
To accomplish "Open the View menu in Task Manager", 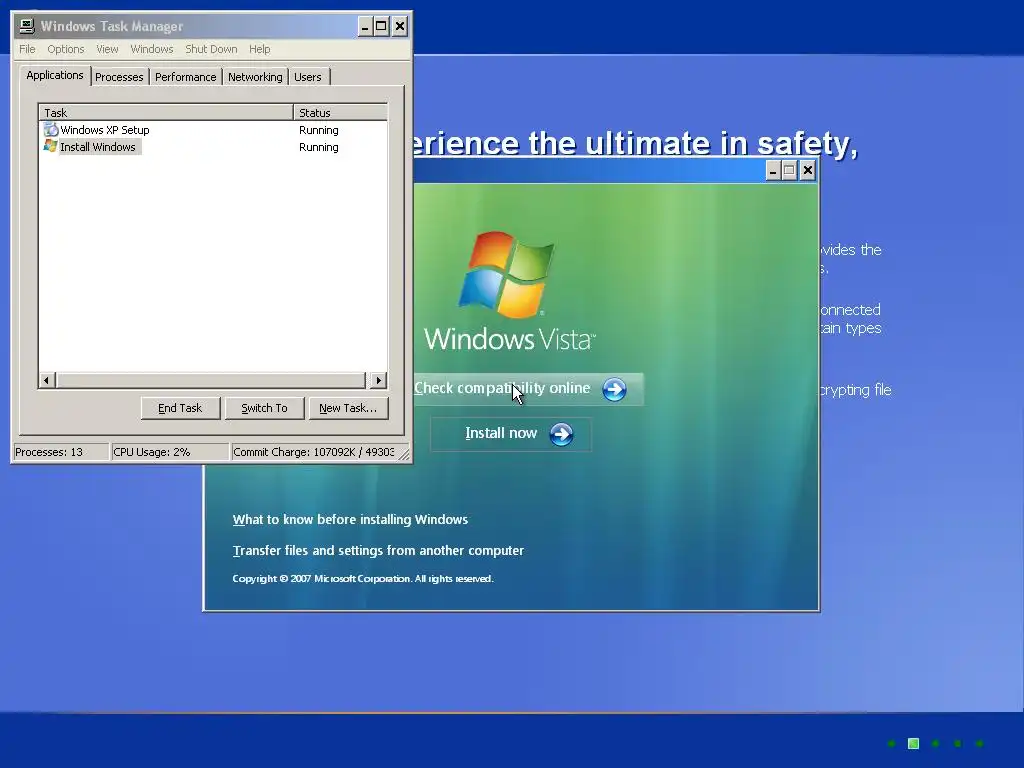I will click(107, 49).
